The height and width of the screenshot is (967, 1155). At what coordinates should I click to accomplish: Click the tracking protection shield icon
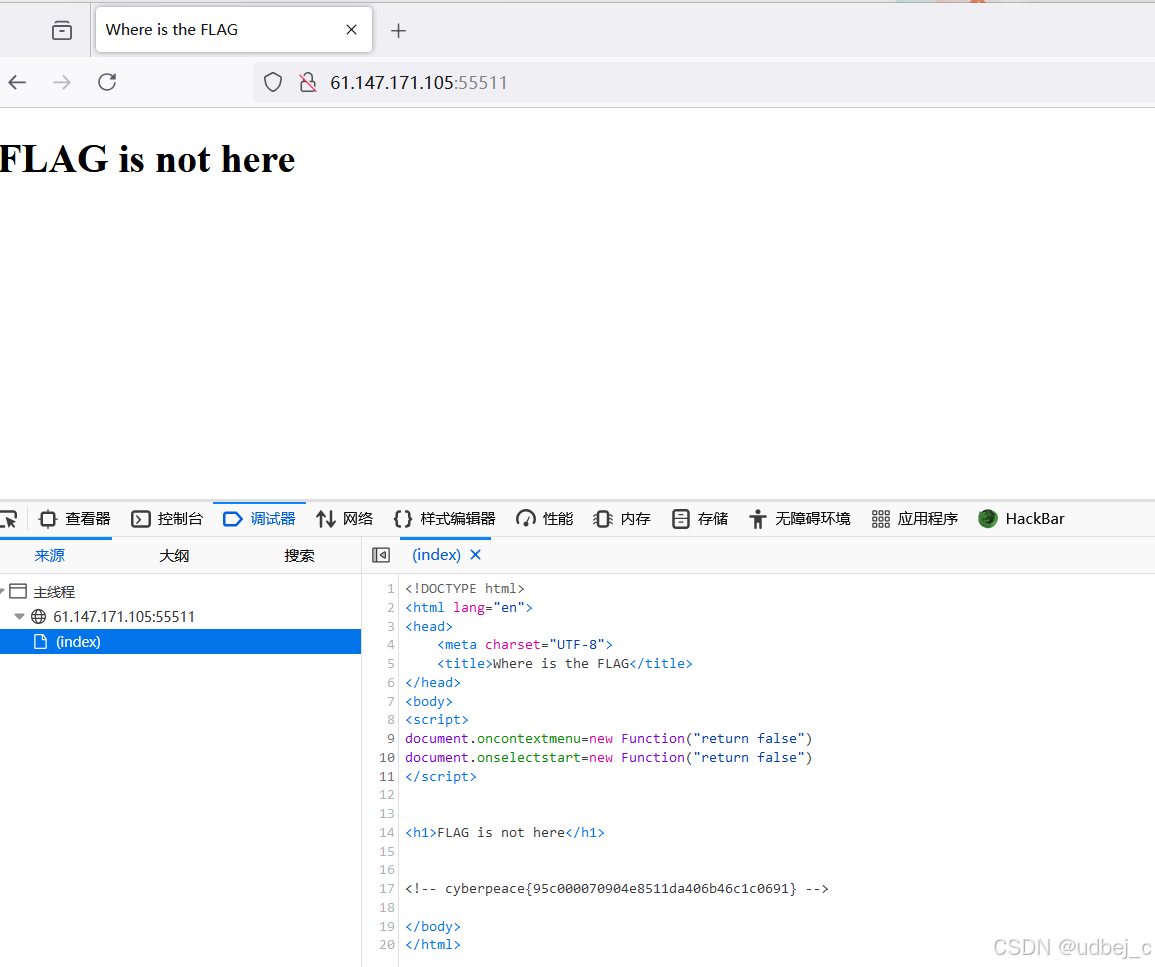click(x=273, y=82)
